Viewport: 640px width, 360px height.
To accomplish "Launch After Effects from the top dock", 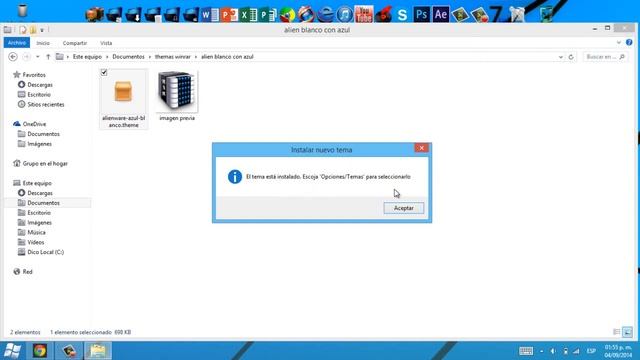I will click(441, 15).
